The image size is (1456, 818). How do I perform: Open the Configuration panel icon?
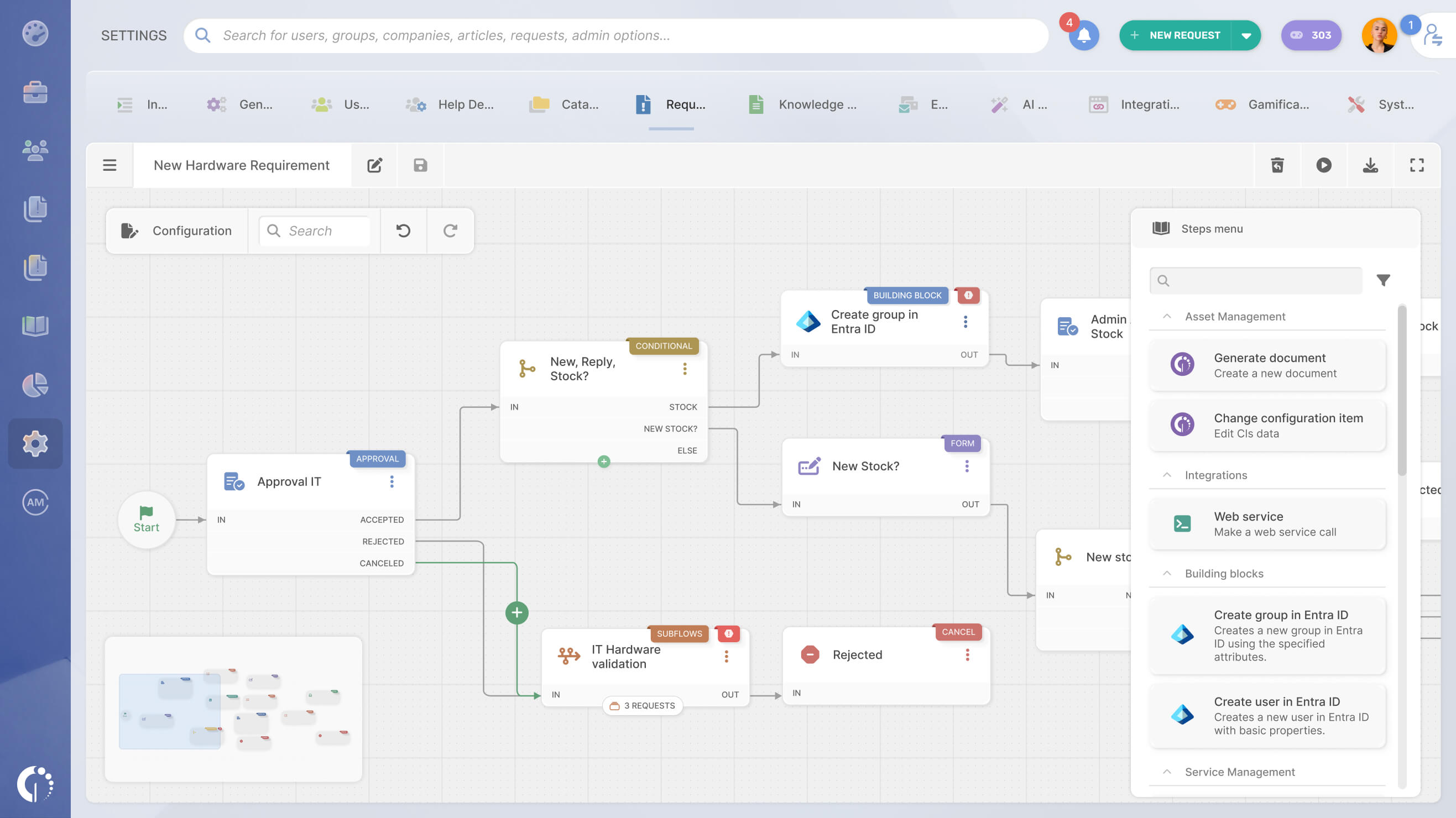pyautogui.click(x=129, y=230)
